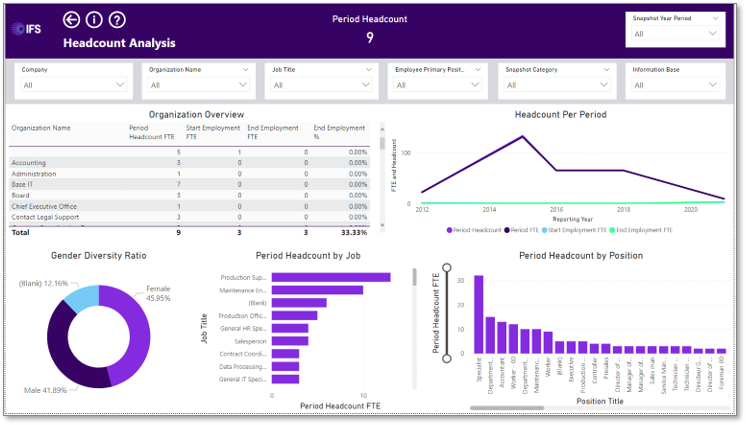Open the Snapshot Category filter dropdown
The height and width of the screenshot is (425, 746).
click(x=557, y=85)
